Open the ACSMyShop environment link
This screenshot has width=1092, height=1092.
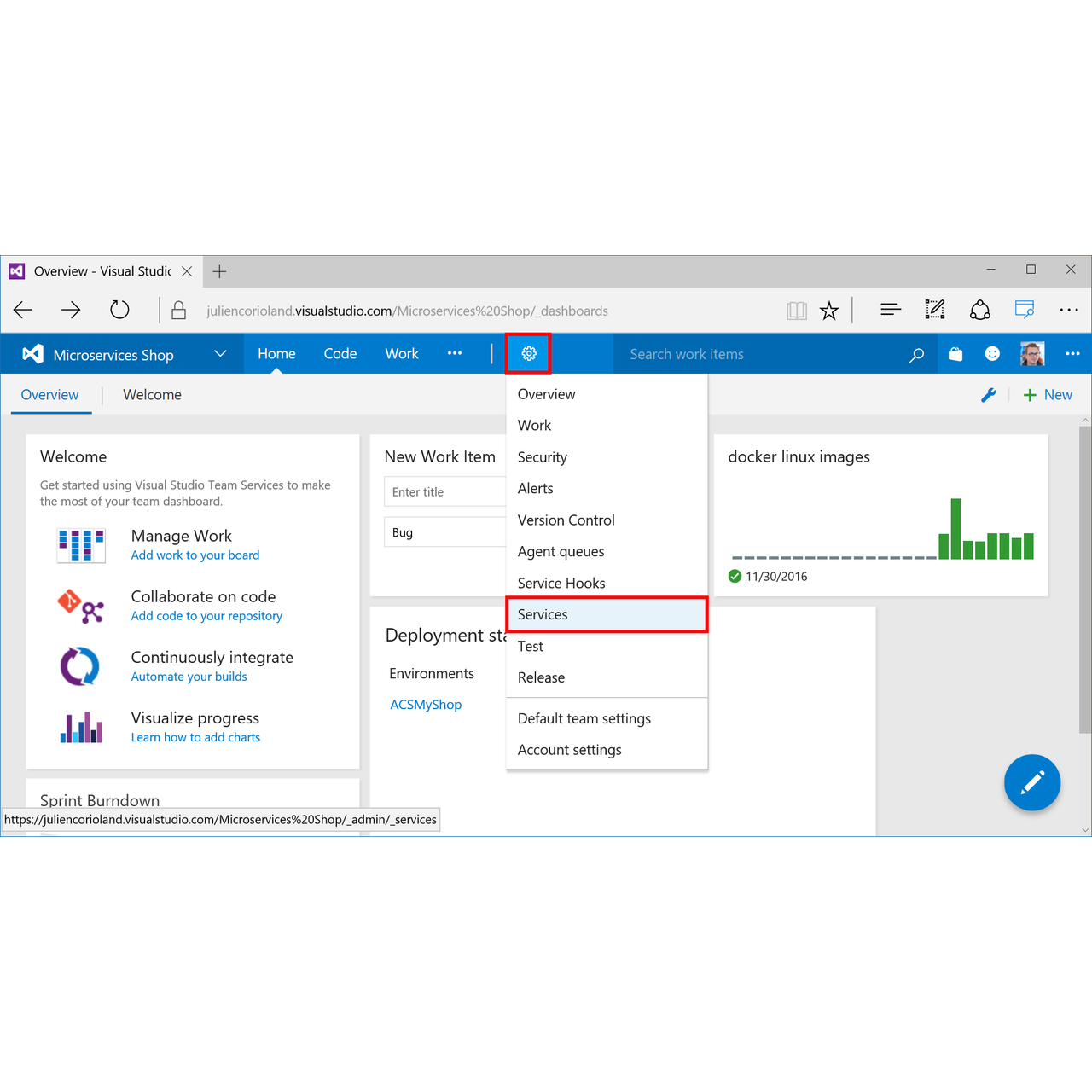click(x=426, y=705)
